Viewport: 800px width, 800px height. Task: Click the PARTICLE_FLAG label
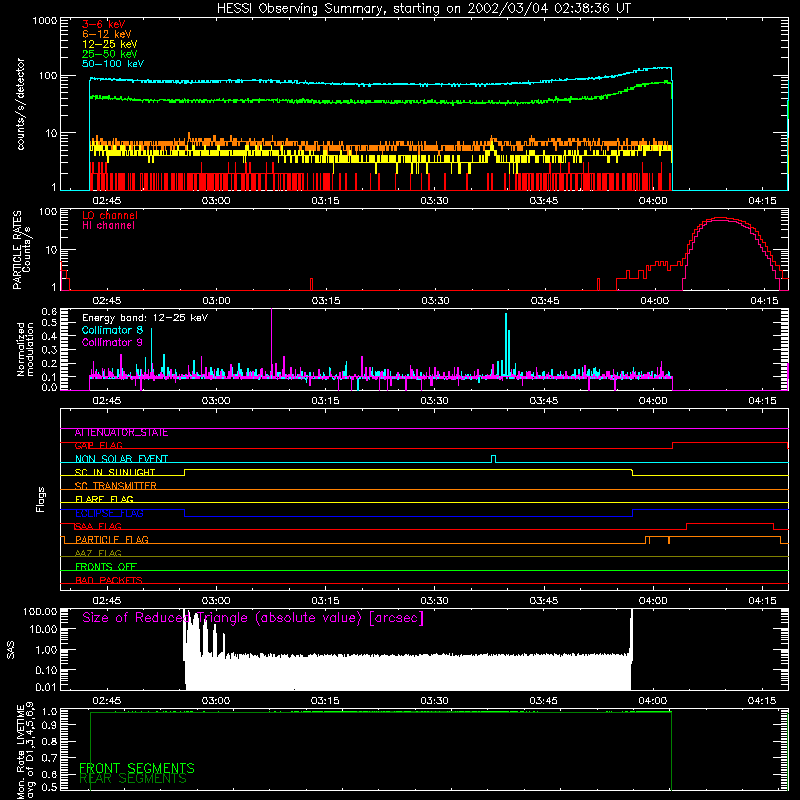tap(112, 540)
